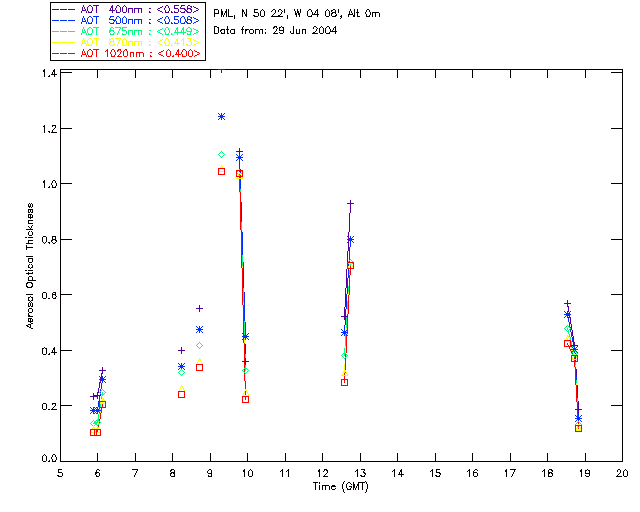Screen dimensions: 640x512
Task: Click the blue dashed line swatch in legend
Action: point(64,21)
